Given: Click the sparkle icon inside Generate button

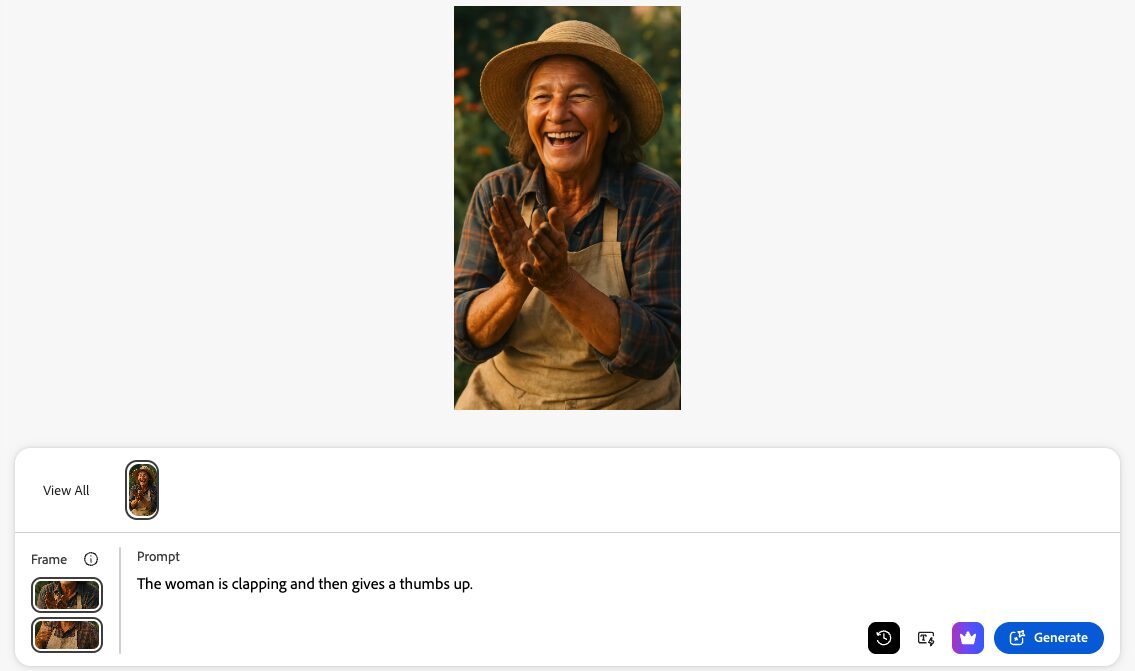Looking at the screenshot, I should click(1017, 638).
